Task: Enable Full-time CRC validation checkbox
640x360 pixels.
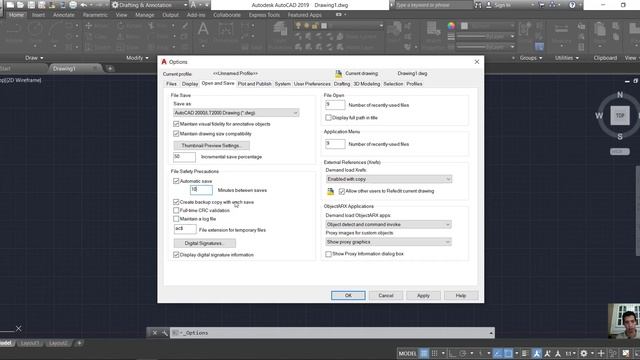Action: (176, 210)
